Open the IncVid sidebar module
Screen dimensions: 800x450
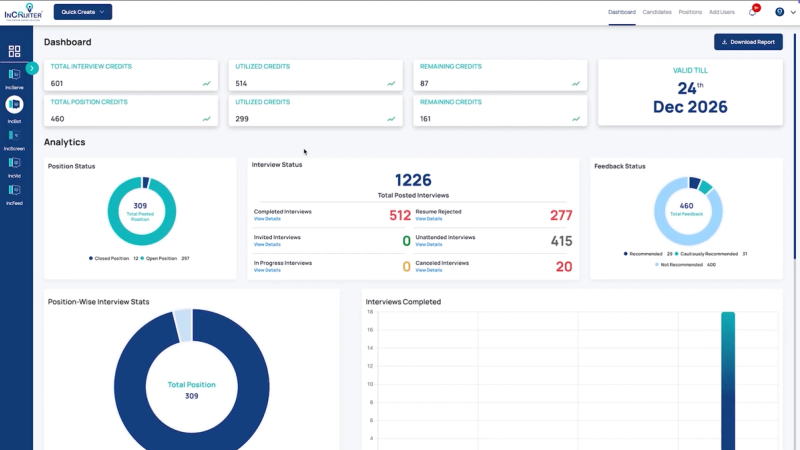14,167
